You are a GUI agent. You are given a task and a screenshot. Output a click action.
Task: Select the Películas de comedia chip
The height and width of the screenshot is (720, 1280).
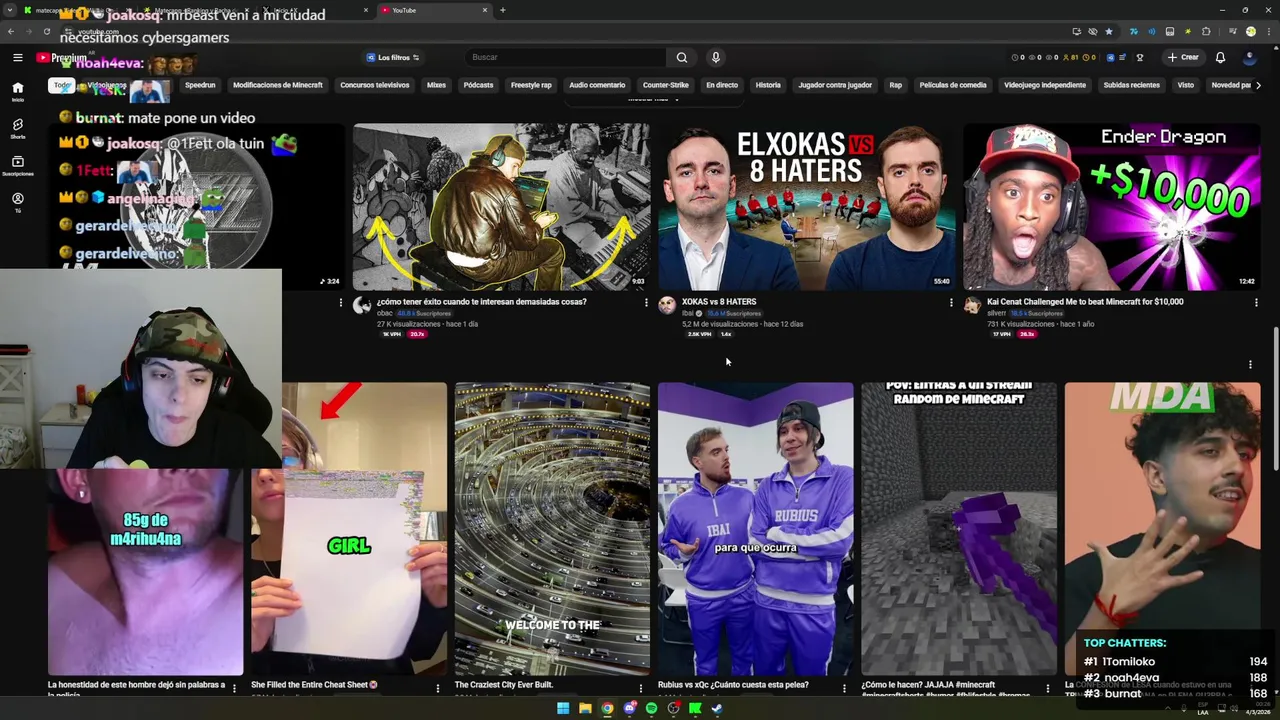point(953,85)
